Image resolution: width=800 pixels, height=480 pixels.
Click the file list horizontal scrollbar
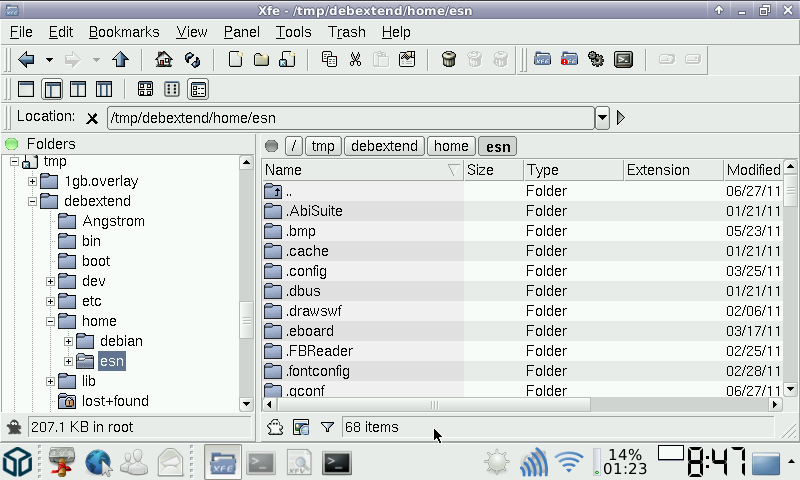pyautogui.click(x=520, y=405)
